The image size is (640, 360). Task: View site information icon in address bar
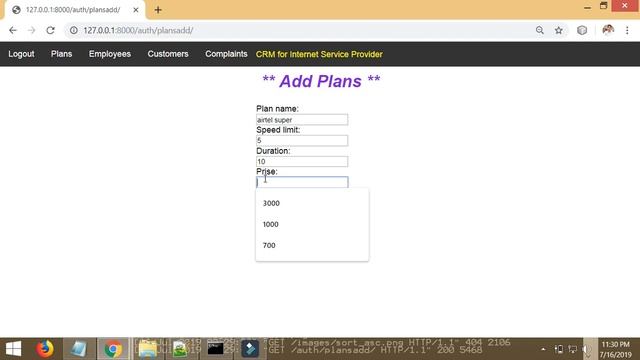73,30
